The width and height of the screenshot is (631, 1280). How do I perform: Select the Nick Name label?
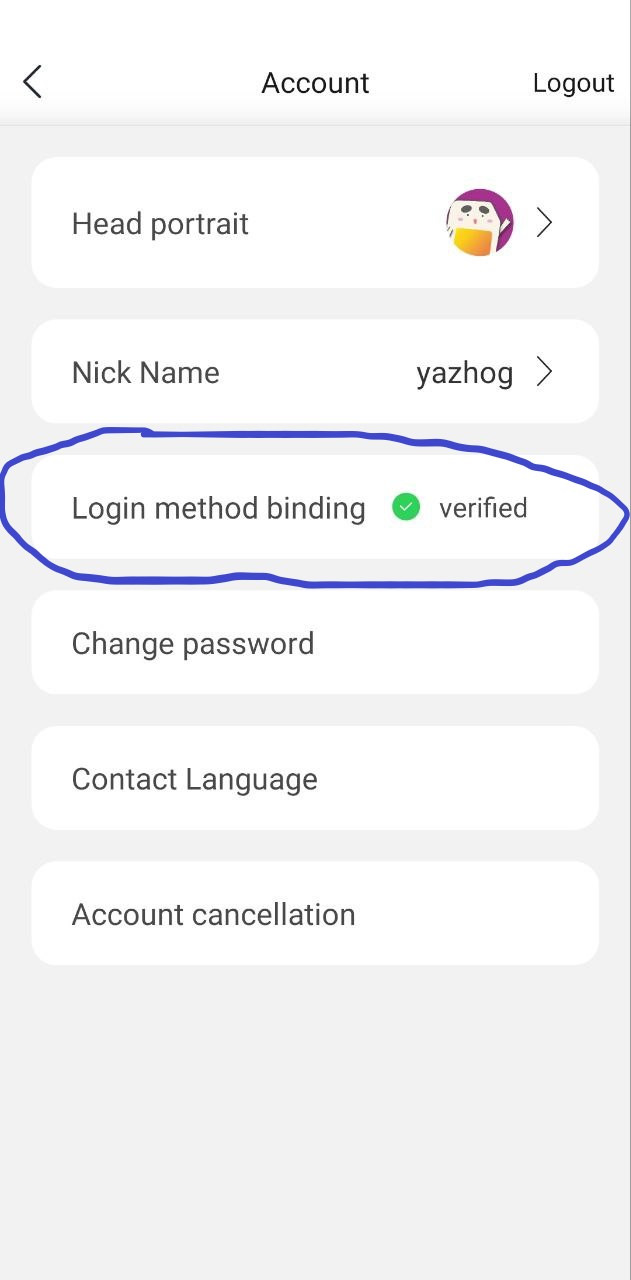(x=145, y=373)
